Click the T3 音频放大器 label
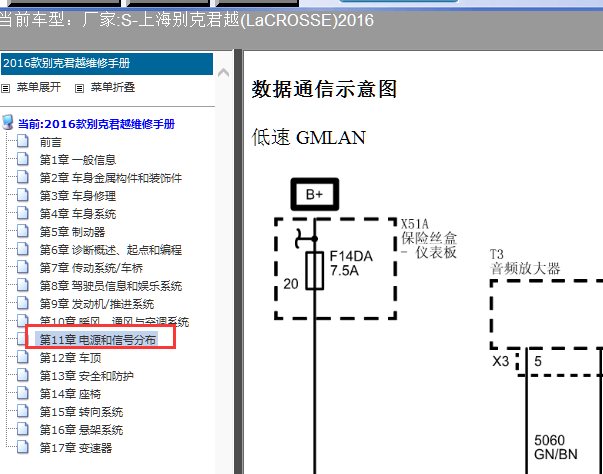Image resolution: width=603 pixels, height=474 pixels. pos(525,262)
